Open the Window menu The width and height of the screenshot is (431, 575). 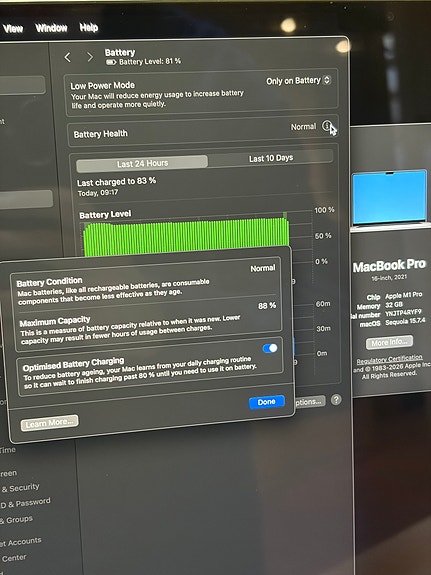click(x=51, y=28)
